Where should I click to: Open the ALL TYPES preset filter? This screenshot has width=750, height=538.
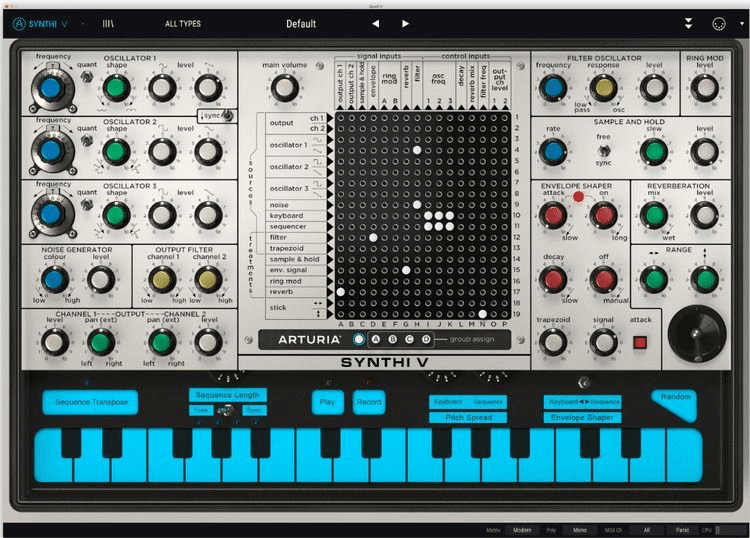click(183, 23)
